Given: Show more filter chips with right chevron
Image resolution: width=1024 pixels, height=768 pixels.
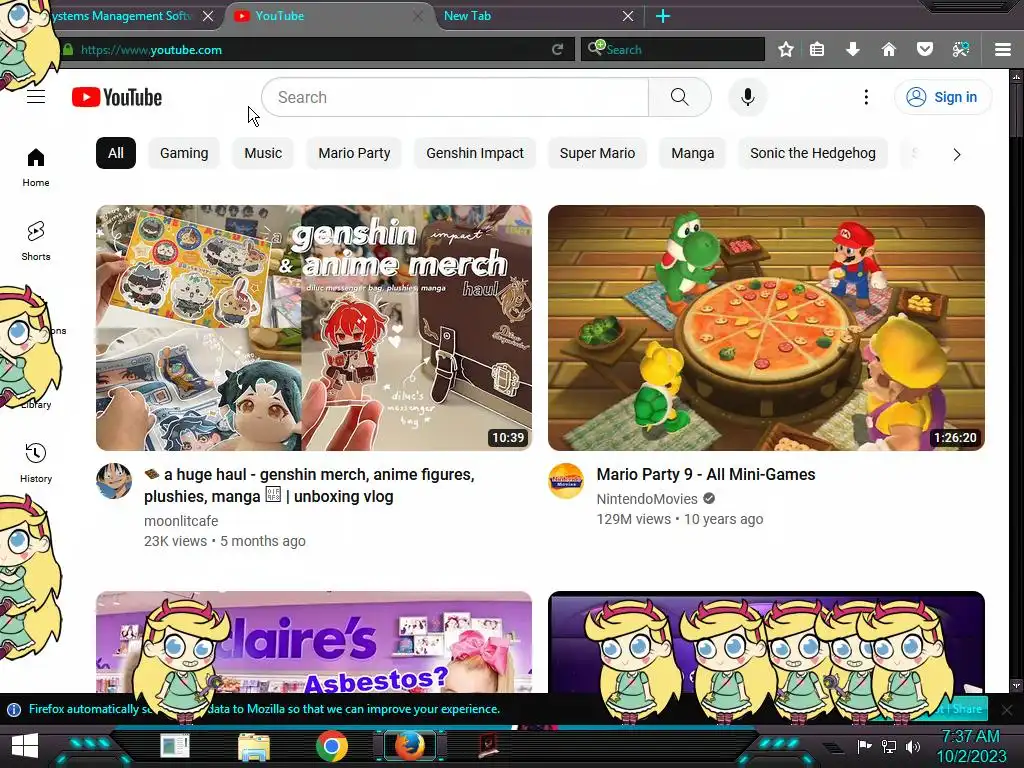Looking at the screenshot, I should (x=957, y=155).
